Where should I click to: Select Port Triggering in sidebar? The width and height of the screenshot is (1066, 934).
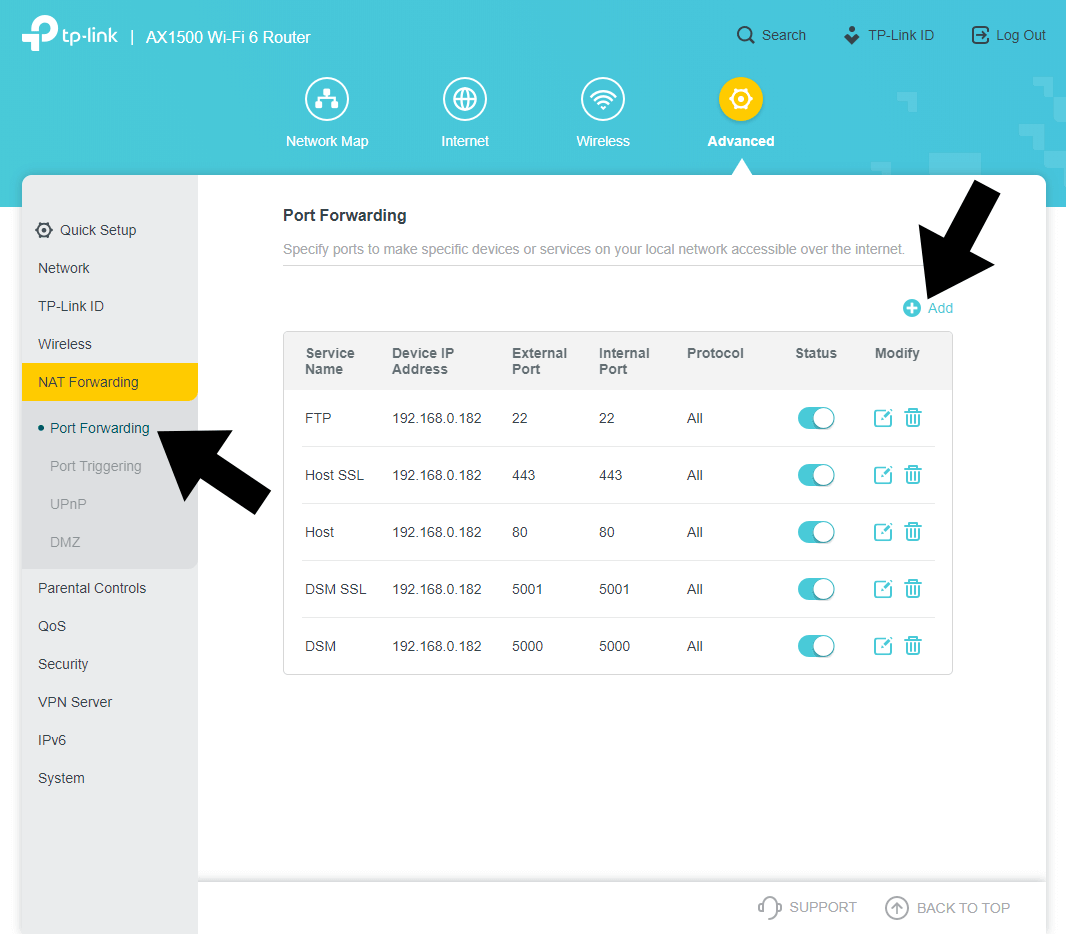[96, 466]
